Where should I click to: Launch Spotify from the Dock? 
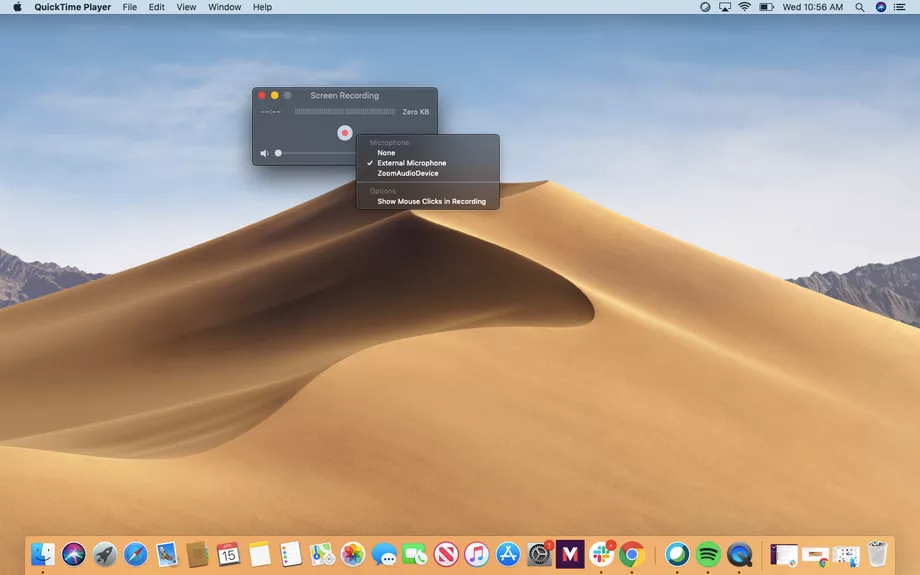click(x=708, y=553)
